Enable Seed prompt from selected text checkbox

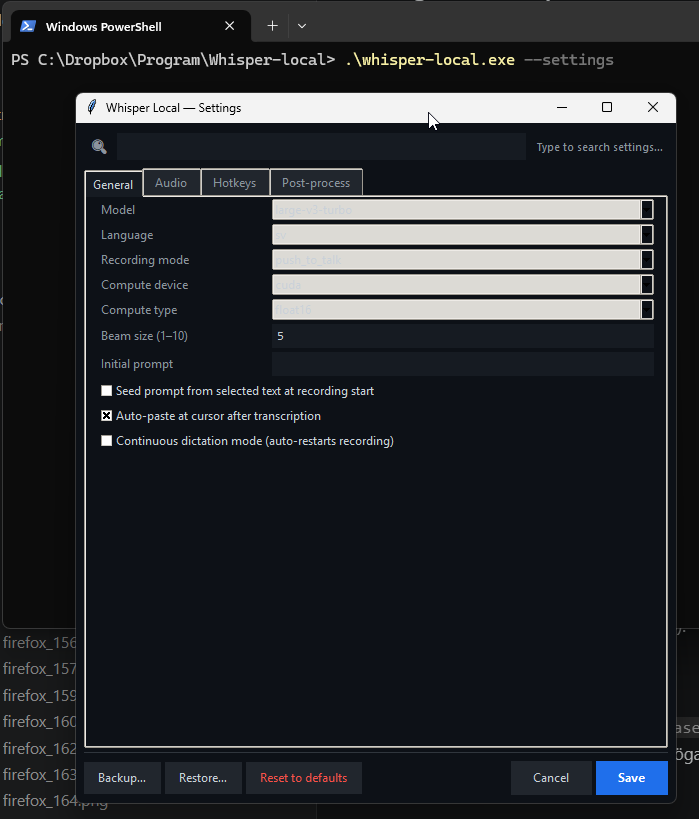pyautogui.click(x=107, y=391)
